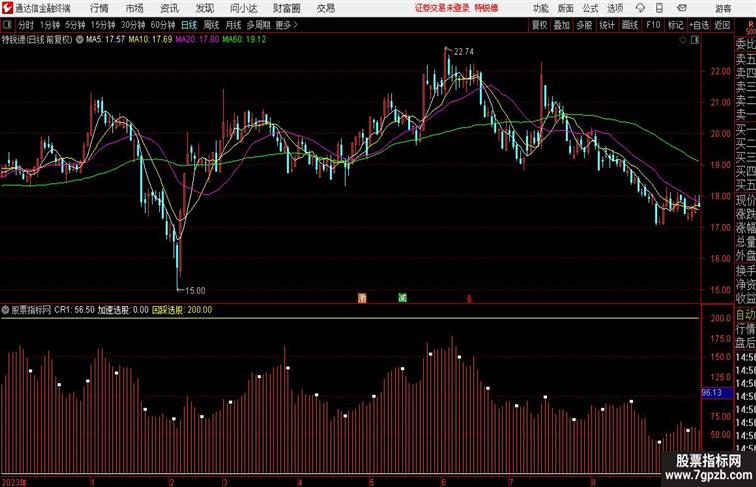Click the 回踩选股: 200.00 label
Image resolution: width=756 pixels, height=487 pixels.
coord(182,310)
